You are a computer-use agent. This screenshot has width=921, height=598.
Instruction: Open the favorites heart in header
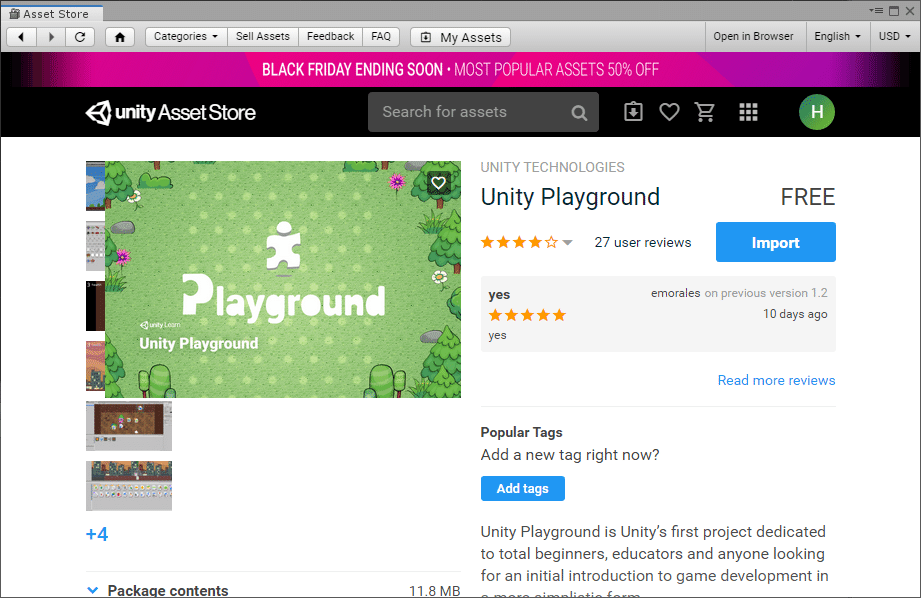click(669, 112)
